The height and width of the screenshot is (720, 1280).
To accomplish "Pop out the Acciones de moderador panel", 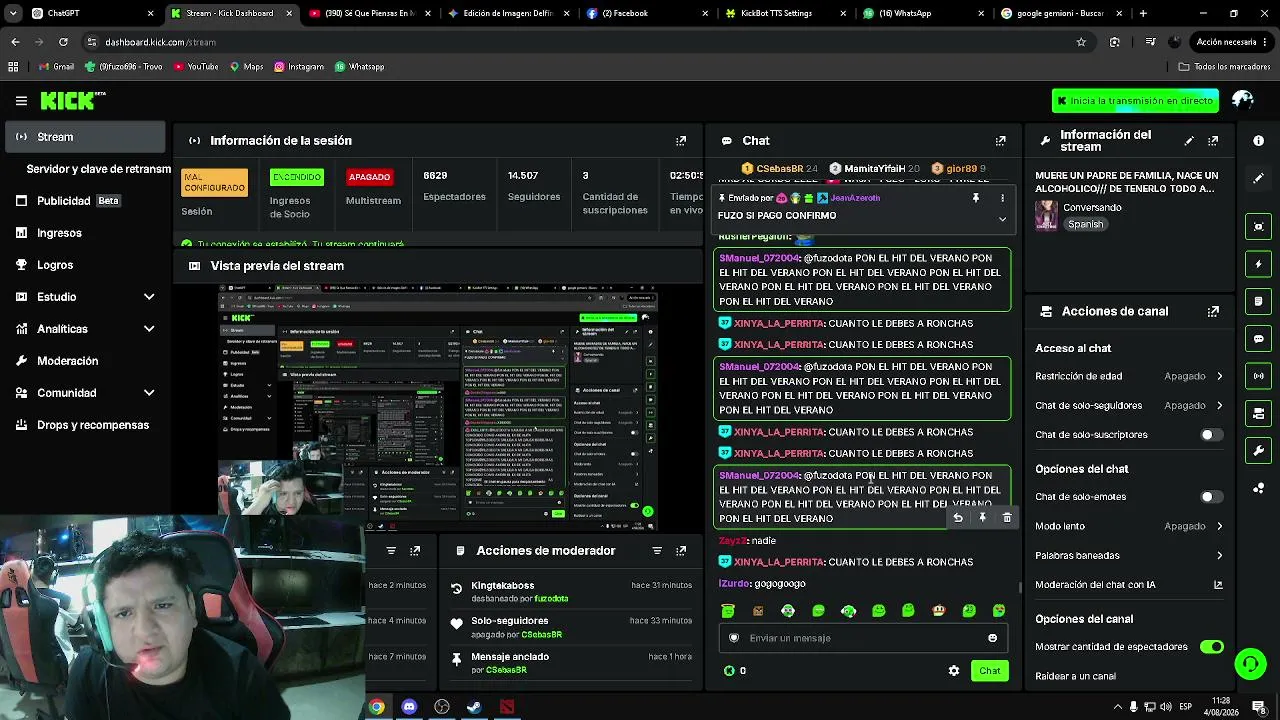I will click(x=681, y=551).
